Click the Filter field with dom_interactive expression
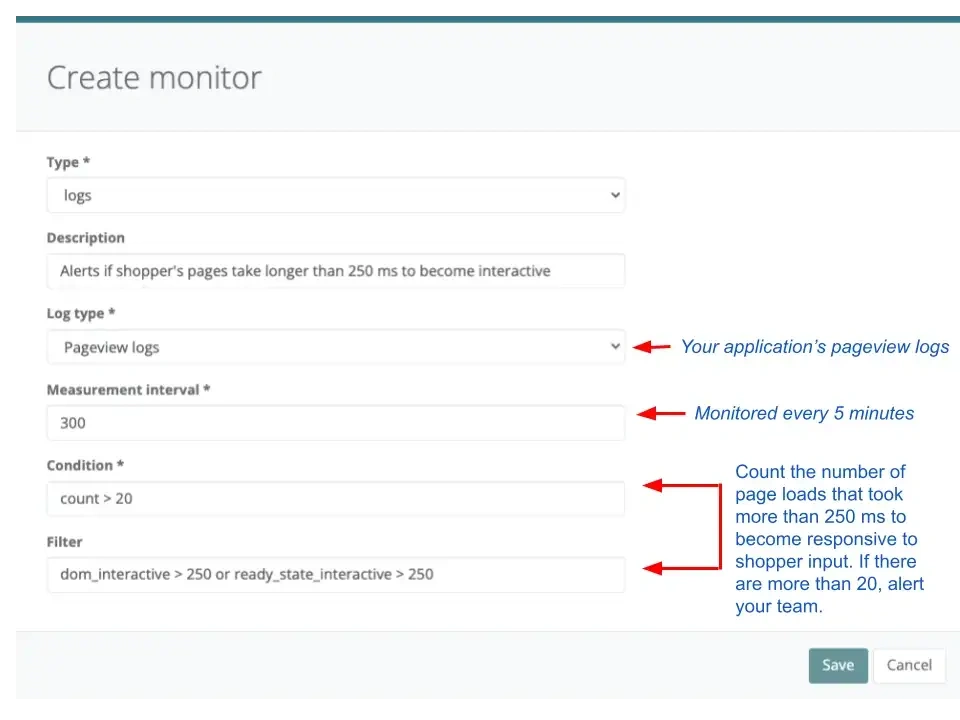 [x=336, y=575]
